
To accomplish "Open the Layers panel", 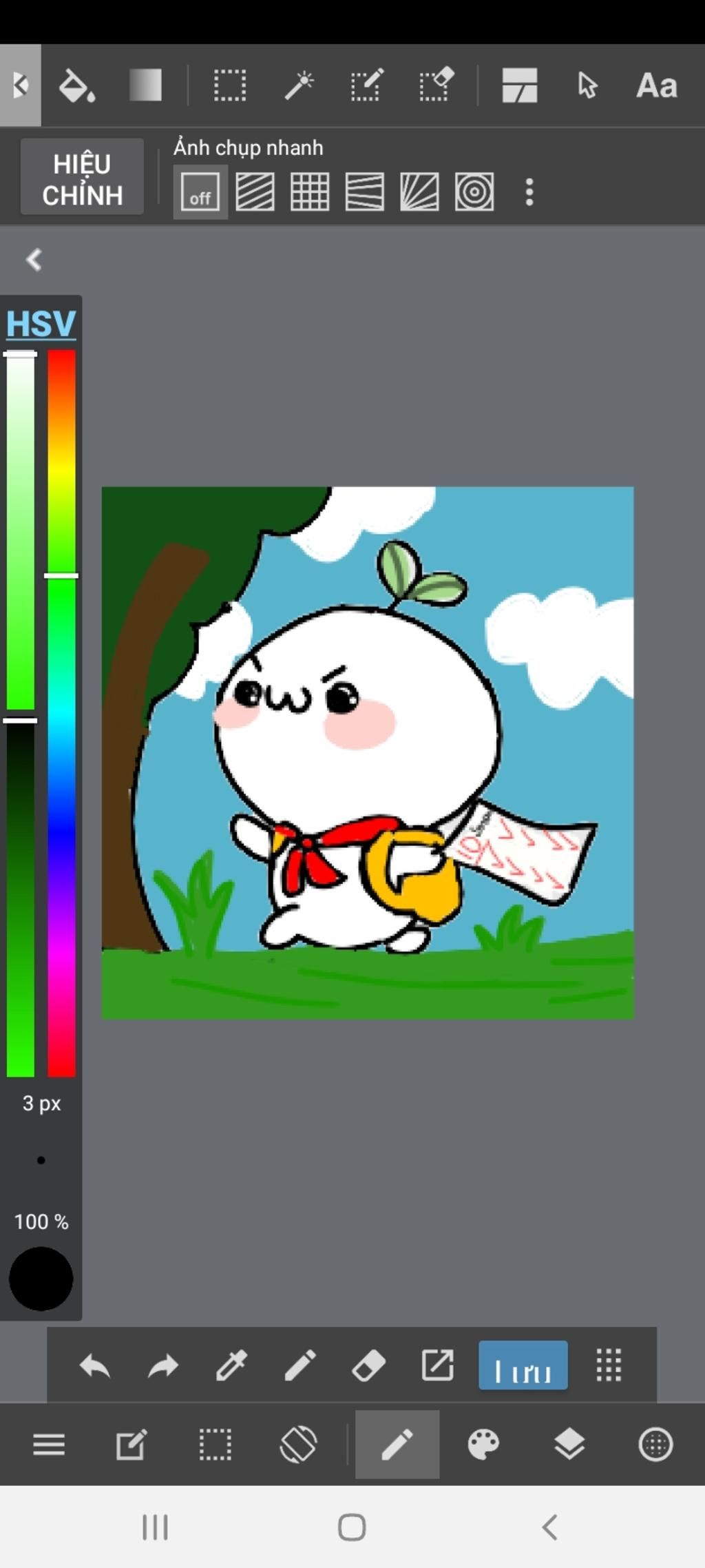I will (x=569, y=1444).
